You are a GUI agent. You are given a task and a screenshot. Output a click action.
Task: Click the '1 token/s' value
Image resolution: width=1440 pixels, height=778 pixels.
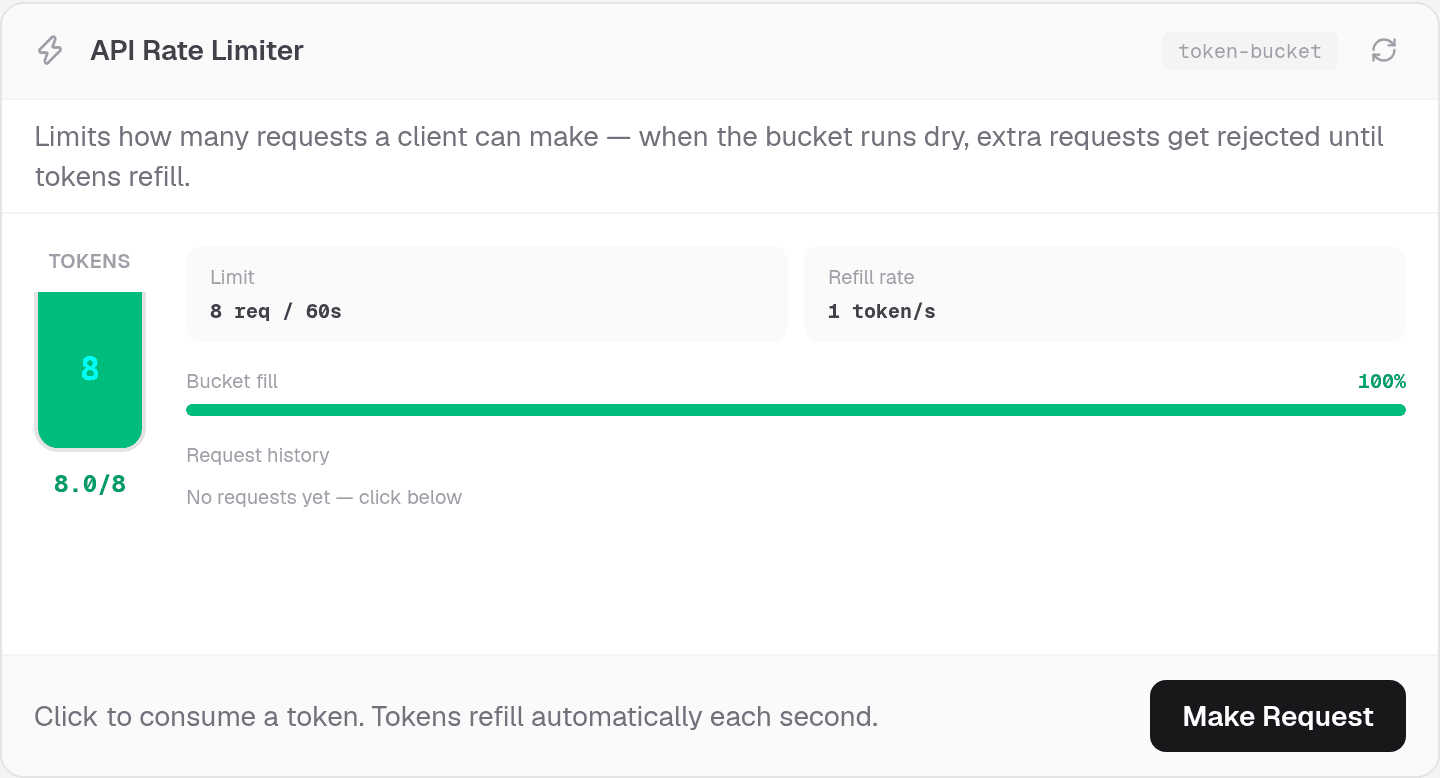click(882, 311)
